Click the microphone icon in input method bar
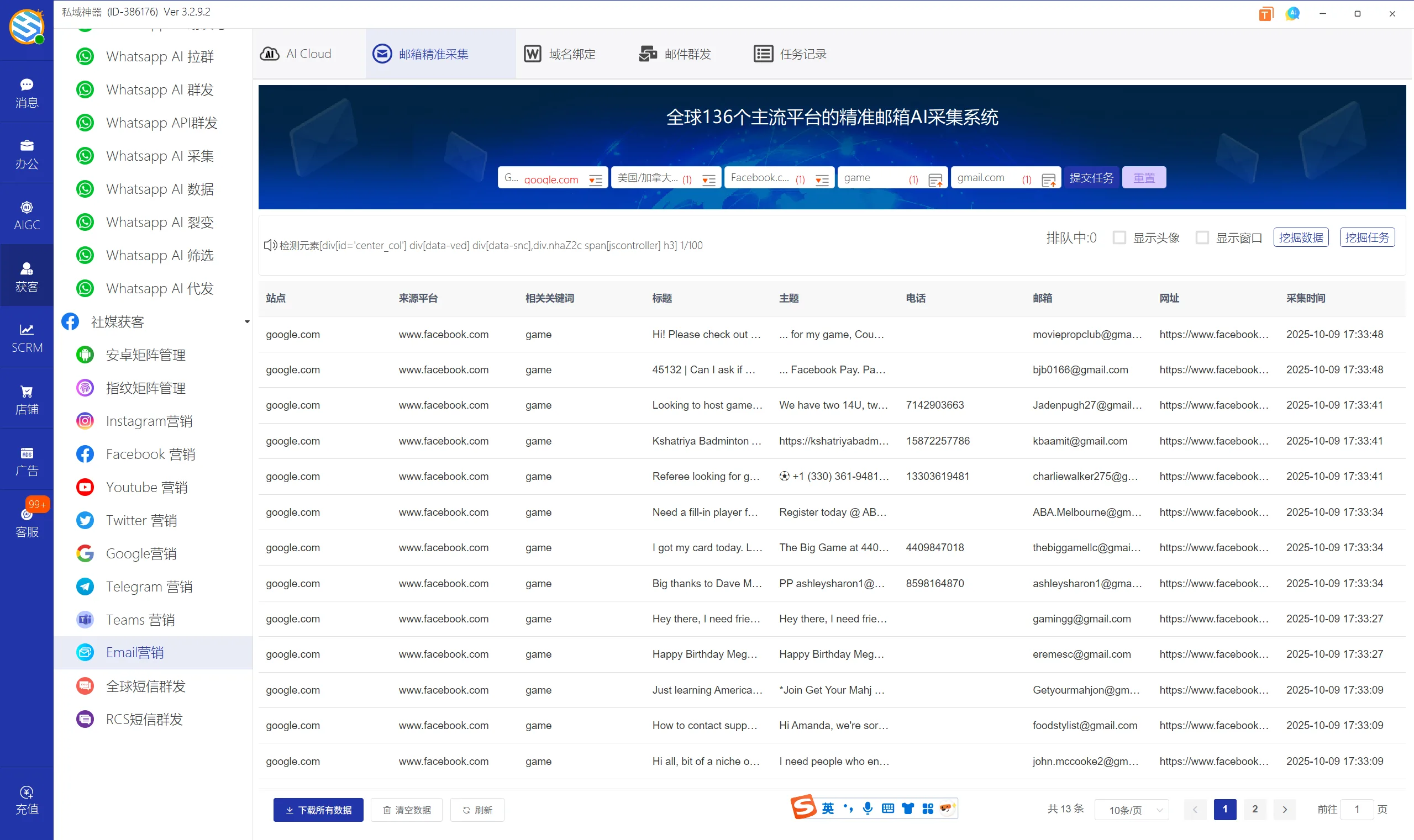 pos(867,809)
